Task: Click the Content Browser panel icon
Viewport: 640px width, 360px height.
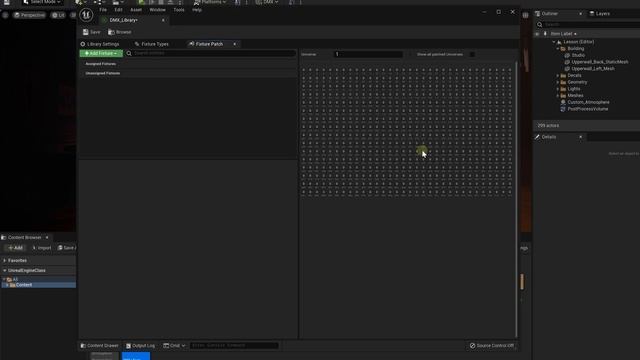Action: point(4,237)
